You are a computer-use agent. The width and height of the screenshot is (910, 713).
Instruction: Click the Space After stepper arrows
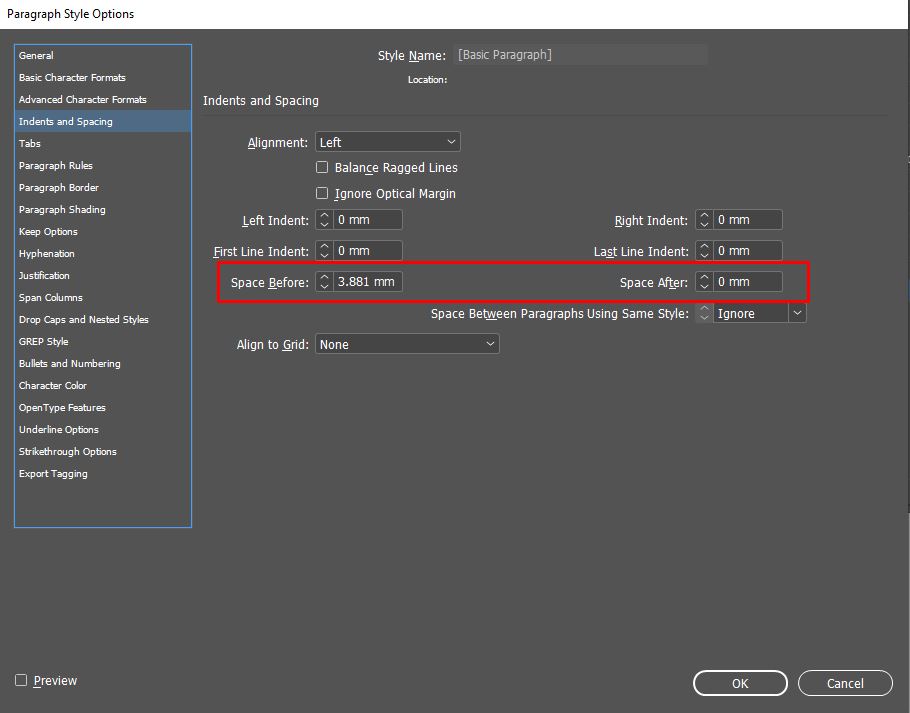[x=704, y=282]
